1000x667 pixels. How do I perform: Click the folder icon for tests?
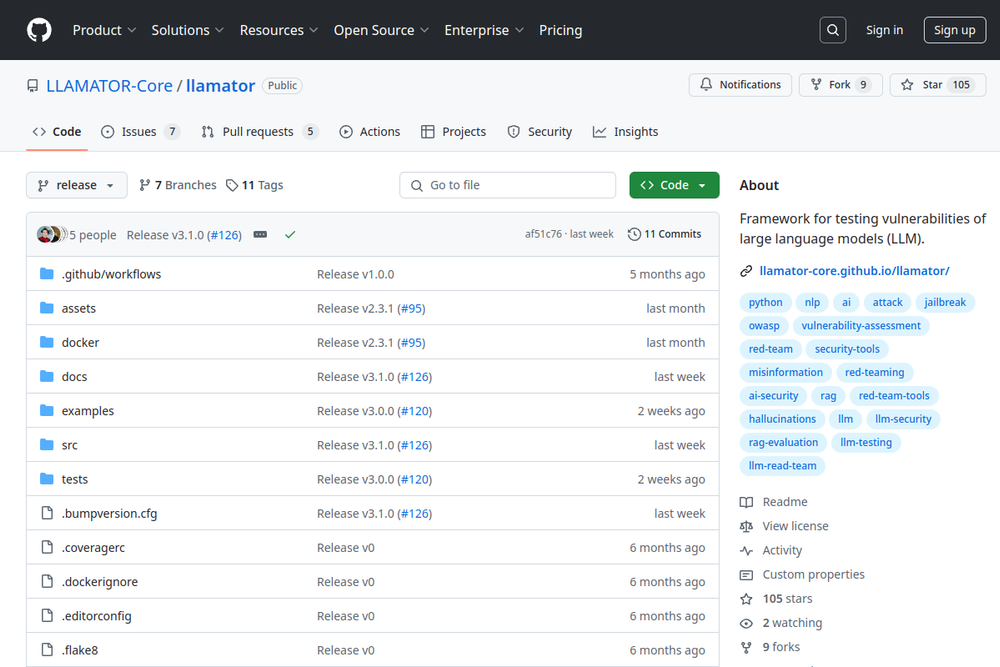click(x=47, y=479)
